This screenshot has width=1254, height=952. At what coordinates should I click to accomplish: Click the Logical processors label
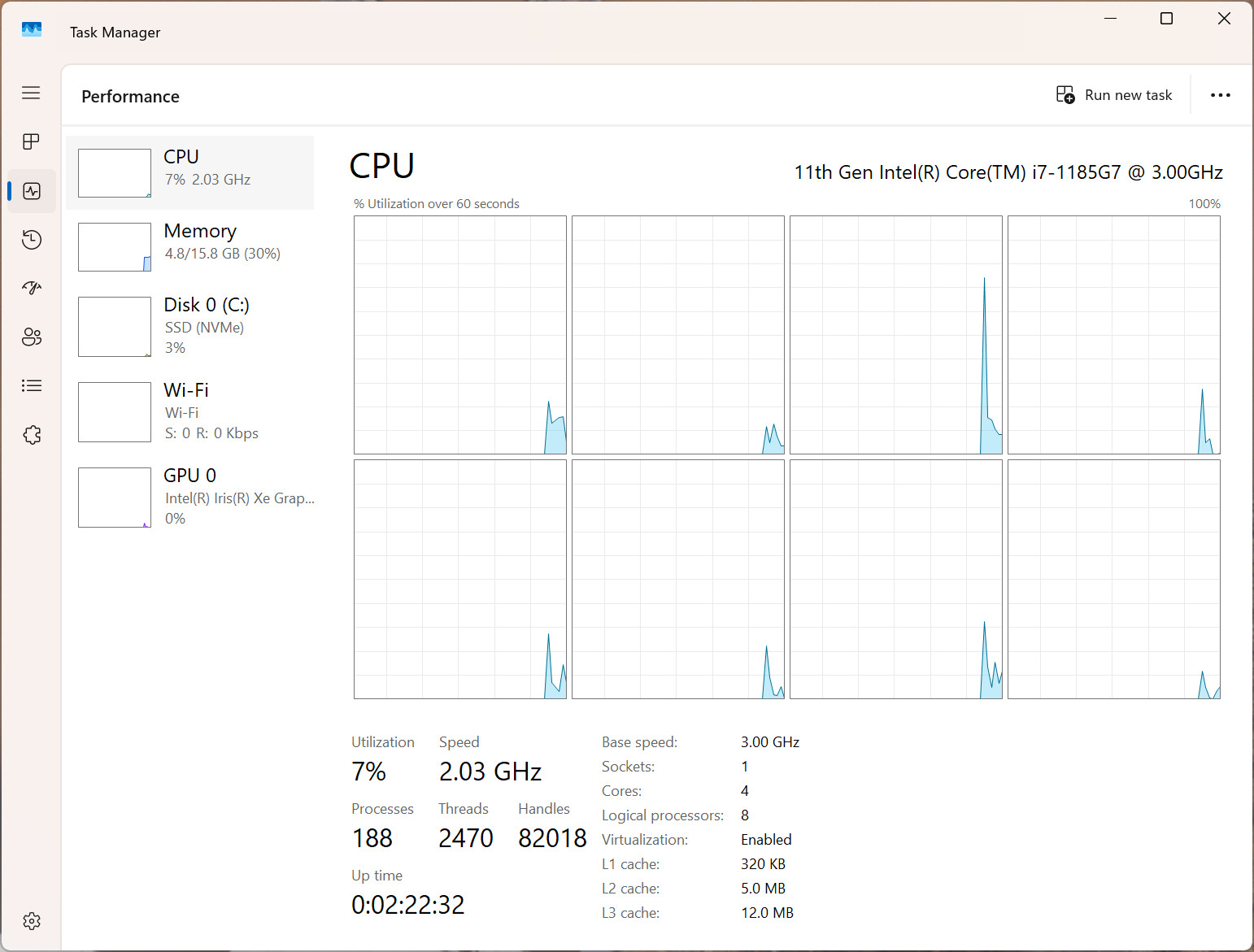click(663, 815)
